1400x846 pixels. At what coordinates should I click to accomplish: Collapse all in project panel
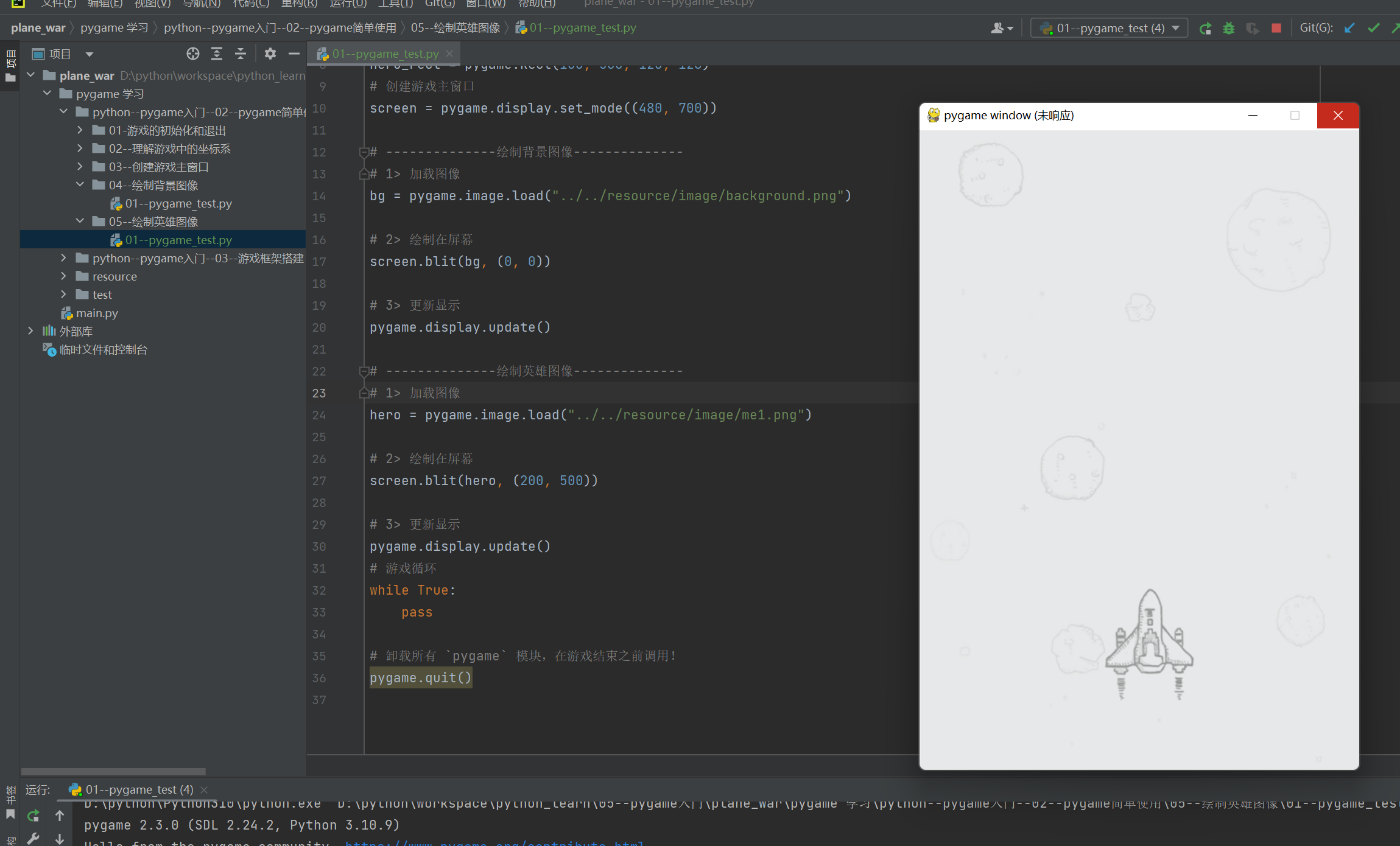pos(241,54)
